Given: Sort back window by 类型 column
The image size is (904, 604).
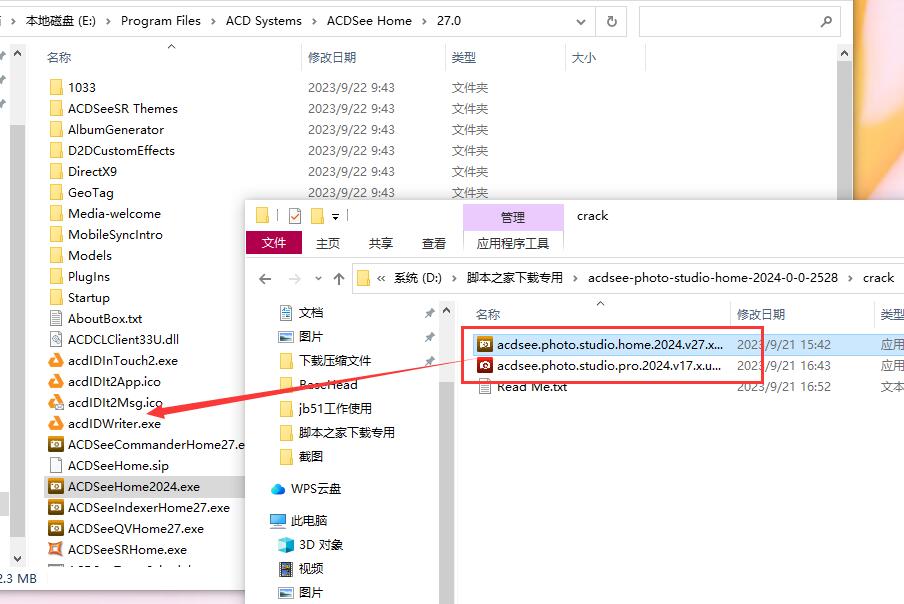Looking at the screenshot, I should [464, 58].
